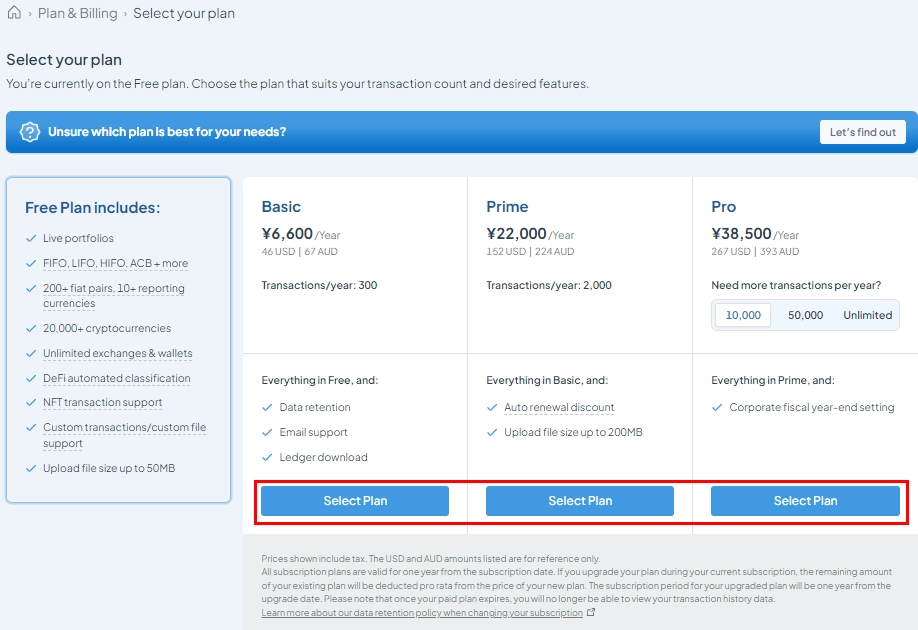Click the checkmark next to Auto renewal discount
Screen dimensions: 918x630
click(492, 407)
